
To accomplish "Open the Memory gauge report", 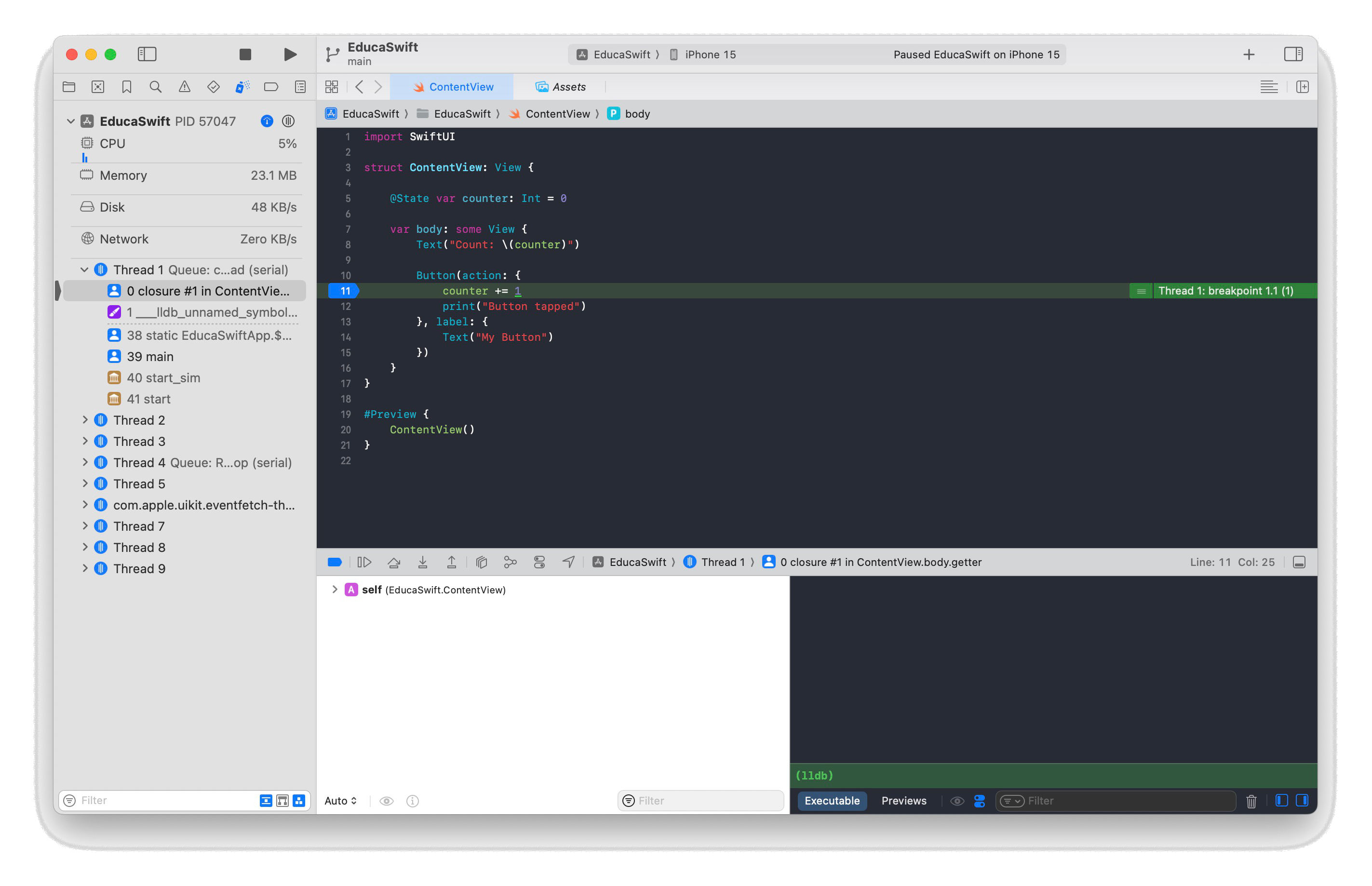I will pyautogui.click(x=188, y=175).
